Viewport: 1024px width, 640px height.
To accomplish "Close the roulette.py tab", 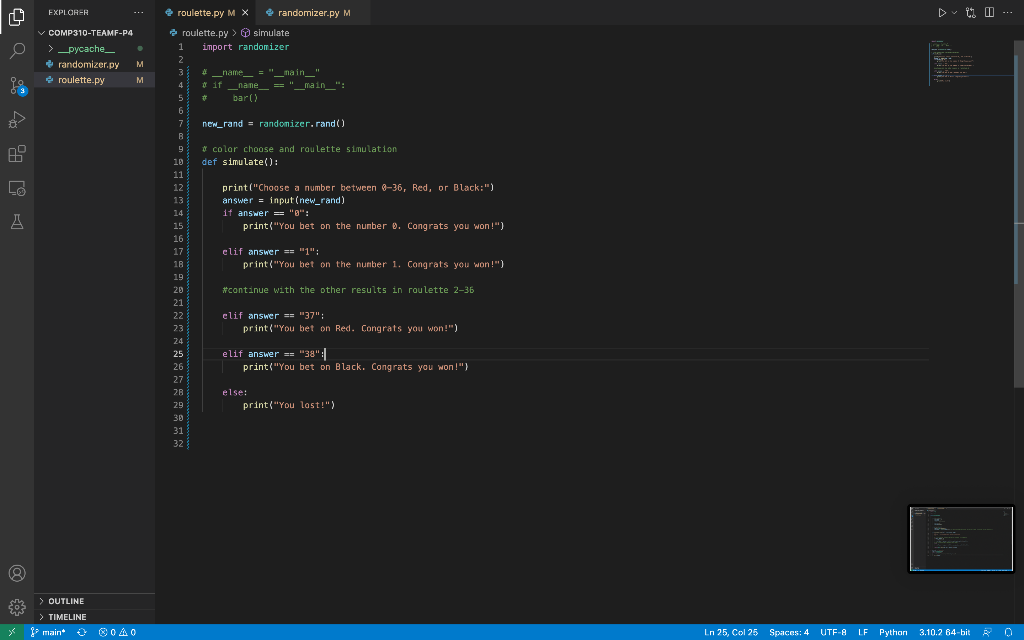I will point(245,12).
